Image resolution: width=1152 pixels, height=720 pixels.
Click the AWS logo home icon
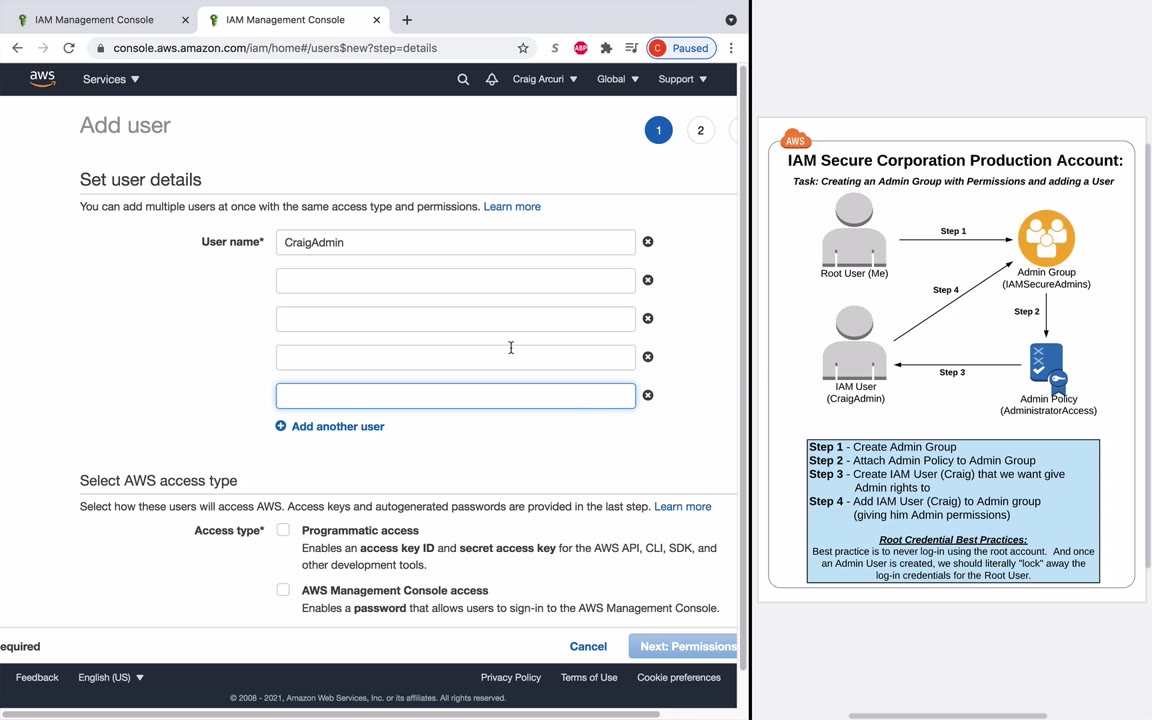pyautogui.click(x=42, y=79)
